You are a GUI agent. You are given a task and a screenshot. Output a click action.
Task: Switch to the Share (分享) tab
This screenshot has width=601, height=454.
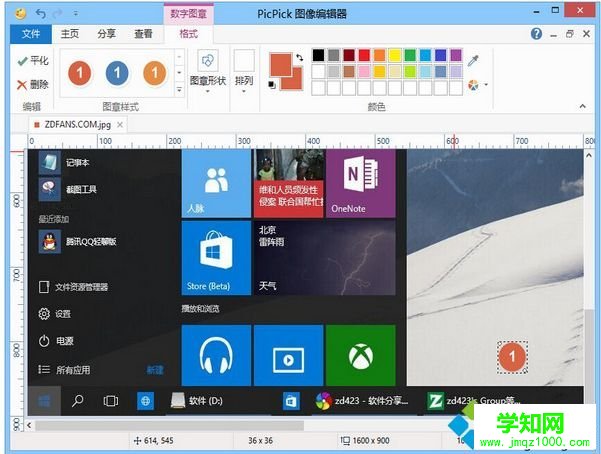click(106, 34)
